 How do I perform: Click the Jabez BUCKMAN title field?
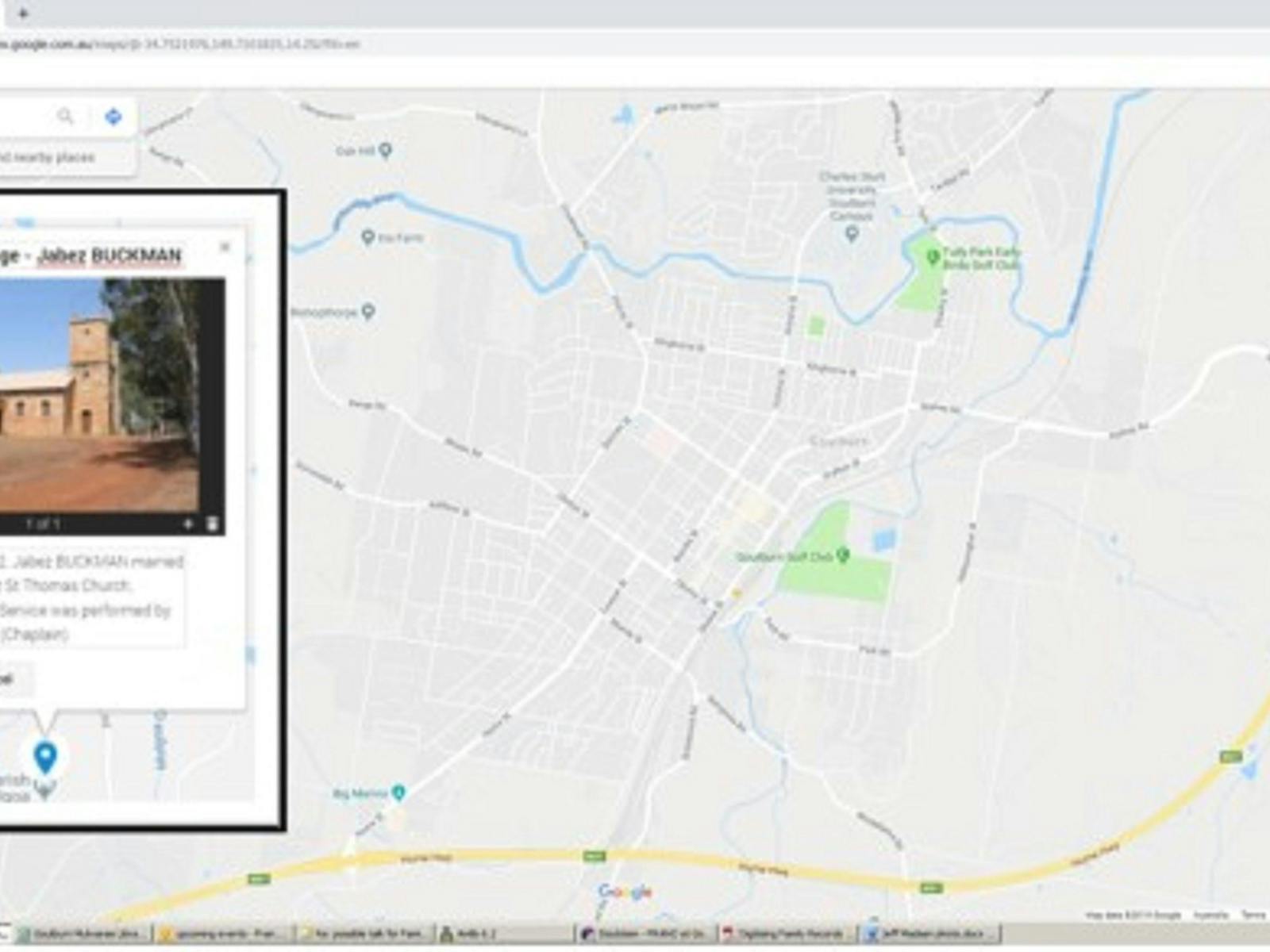(x=90, y=255)
